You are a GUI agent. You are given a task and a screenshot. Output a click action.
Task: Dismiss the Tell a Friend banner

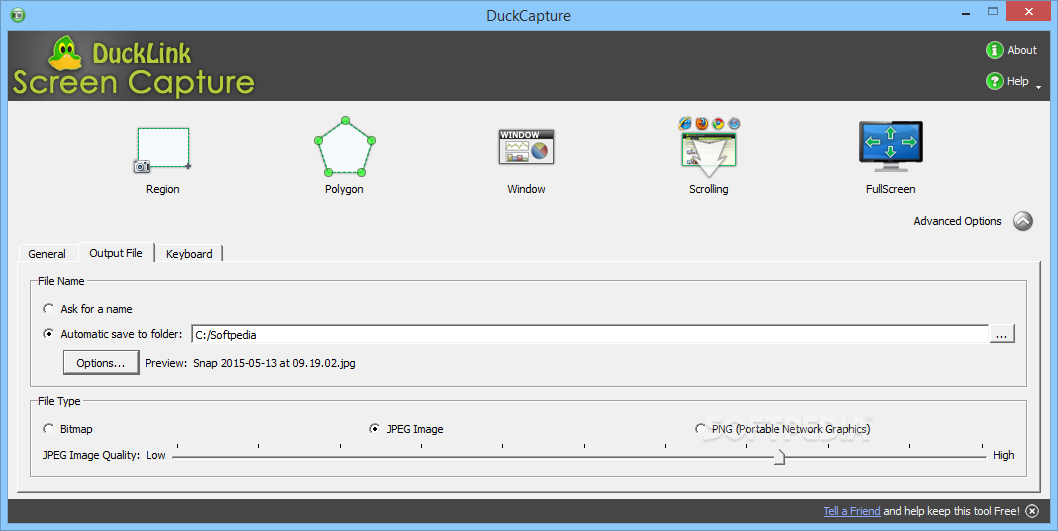(x=1032, y=511)
